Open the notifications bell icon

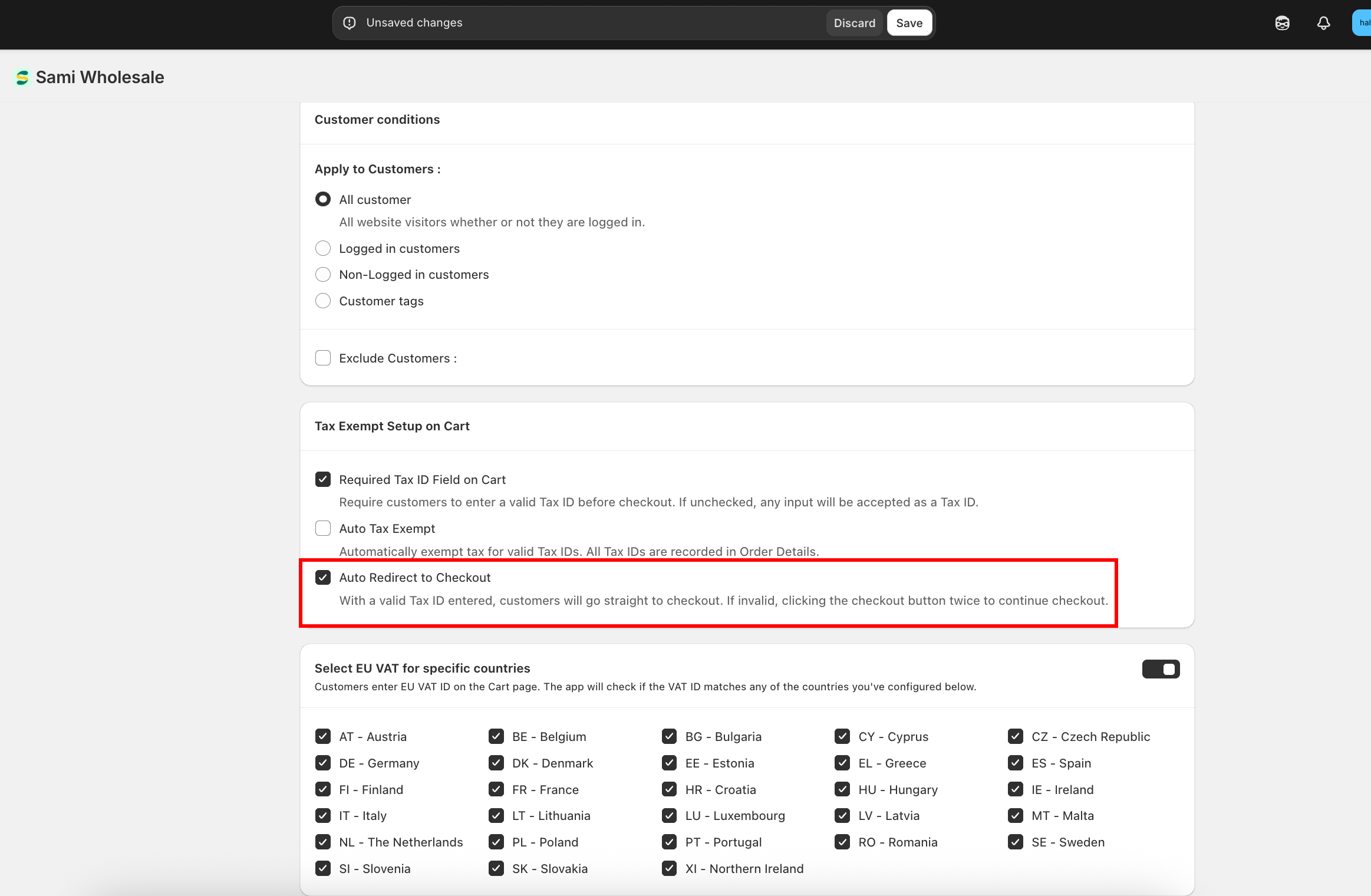[x=1323, y=23]
